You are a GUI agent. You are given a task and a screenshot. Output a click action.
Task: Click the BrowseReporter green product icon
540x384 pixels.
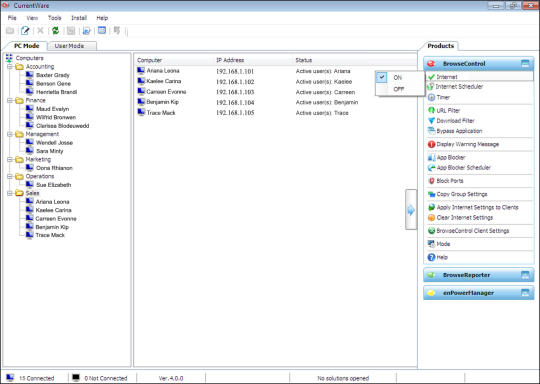[431, 275]
